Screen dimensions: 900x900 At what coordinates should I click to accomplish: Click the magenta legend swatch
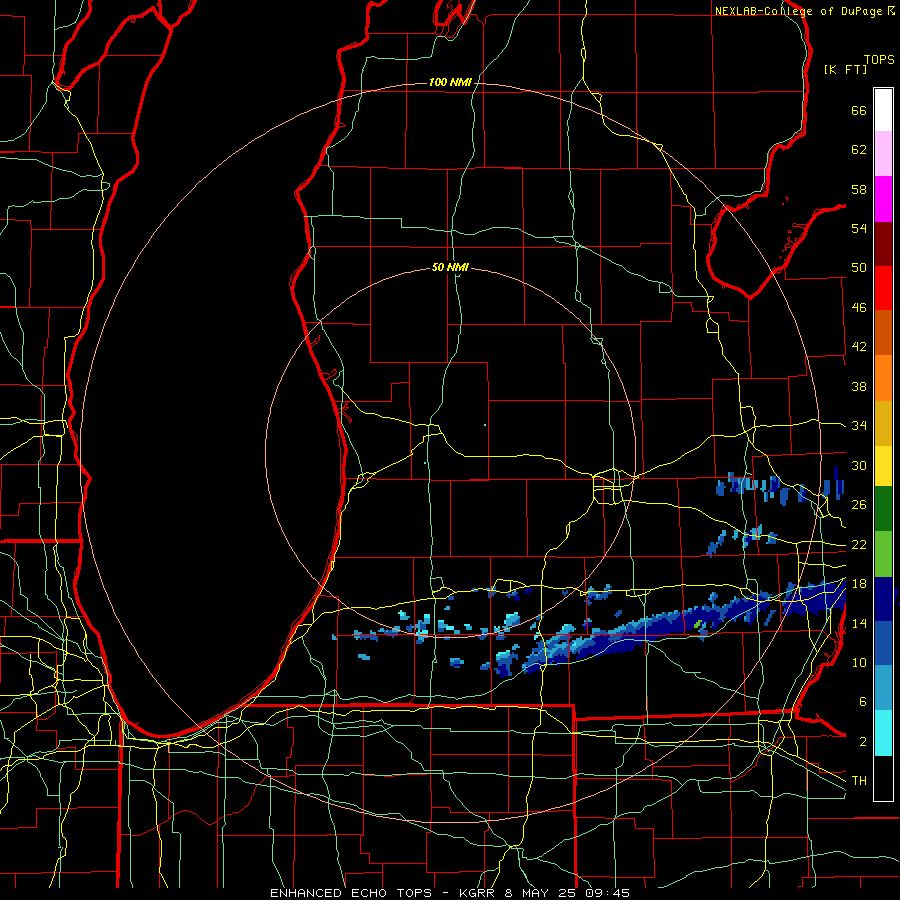[883, 199]
